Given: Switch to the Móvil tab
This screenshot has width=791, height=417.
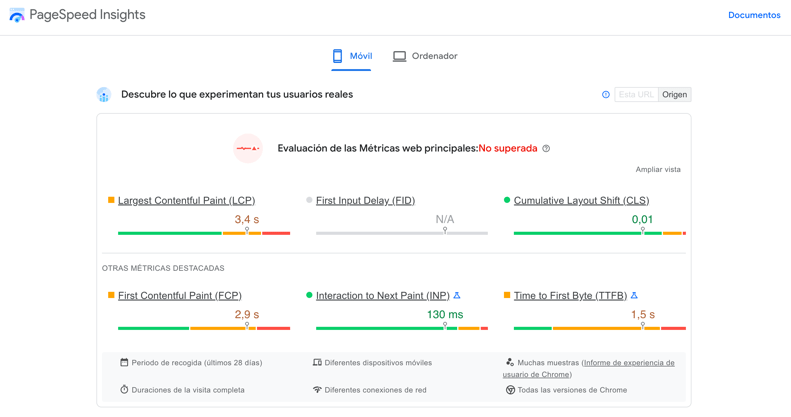Looking at the screenshot, I should coord(352,56).
